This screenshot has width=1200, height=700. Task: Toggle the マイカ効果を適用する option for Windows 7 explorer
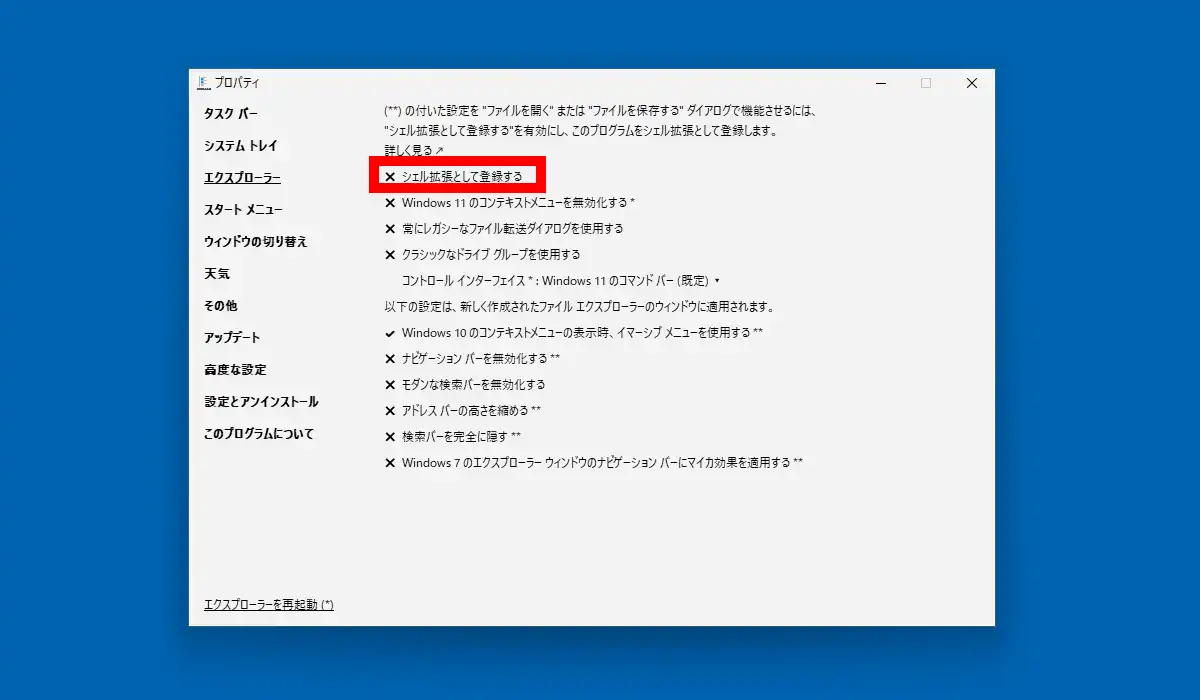click(x=594, y=463)
